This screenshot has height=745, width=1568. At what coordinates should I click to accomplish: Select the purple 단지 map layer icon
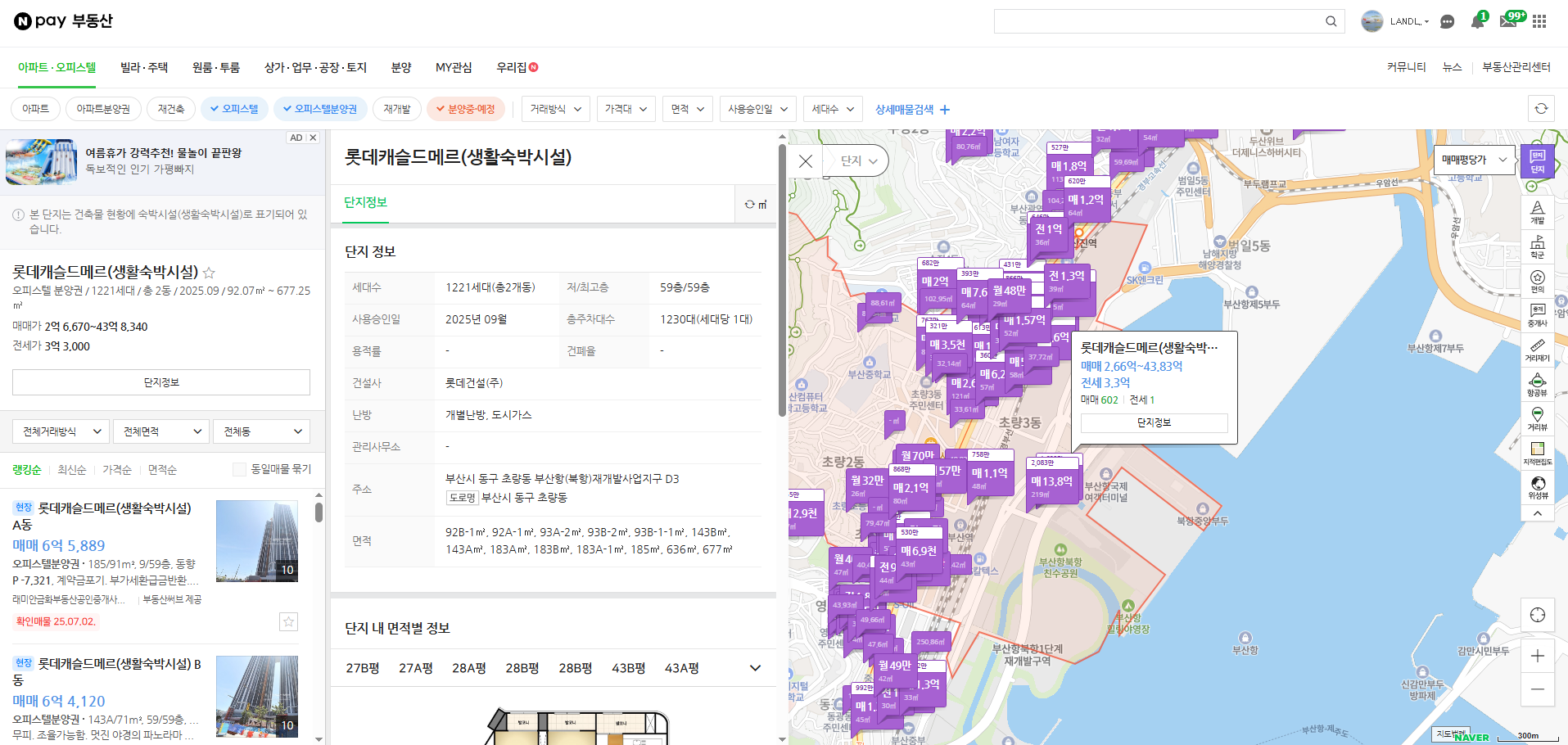pyautogui.click(x=1538, y=161)
